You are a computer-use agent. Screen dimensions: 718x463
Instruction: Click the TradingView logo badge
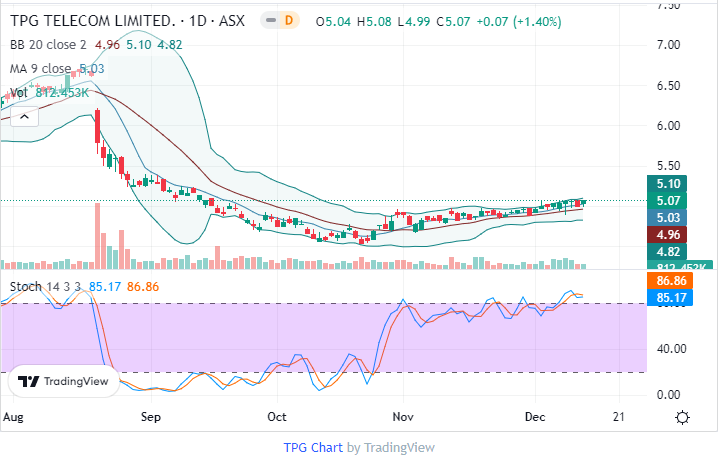(x=63, y=381)
